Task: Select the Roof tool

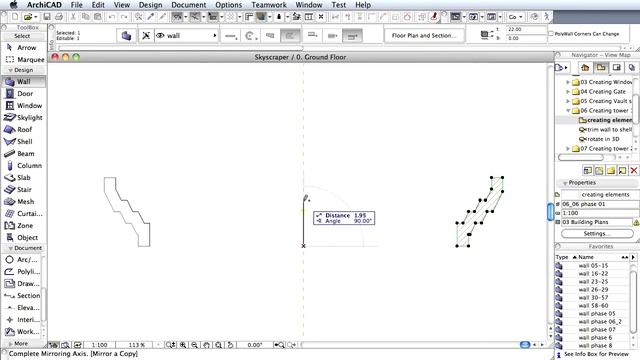Action: (24, 130)
